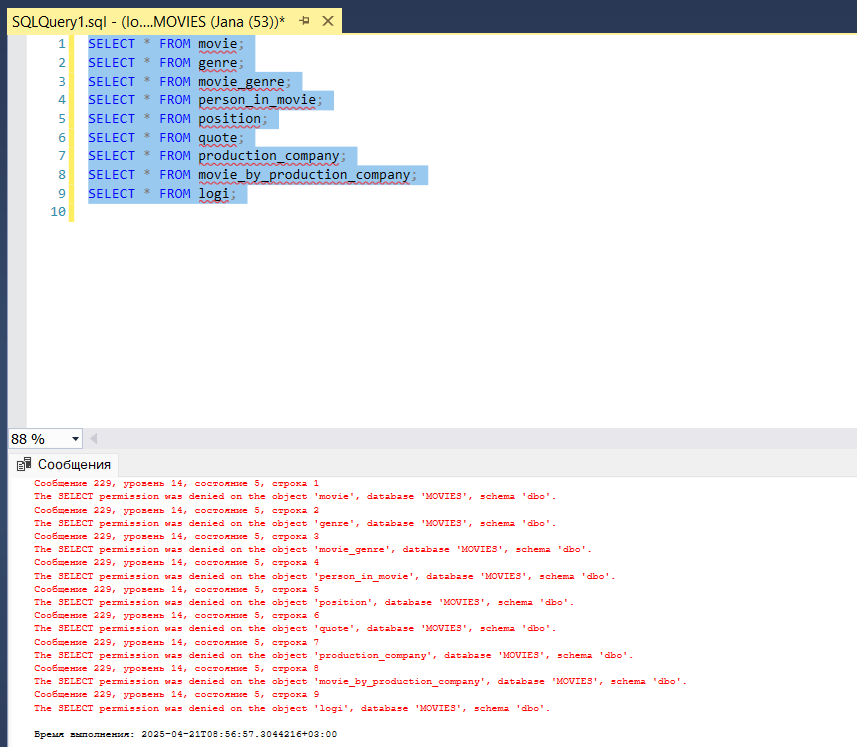This screenshot has height=747, width=857.
Task: Click the FROM keyword on line 5
Action: [175, 119]
